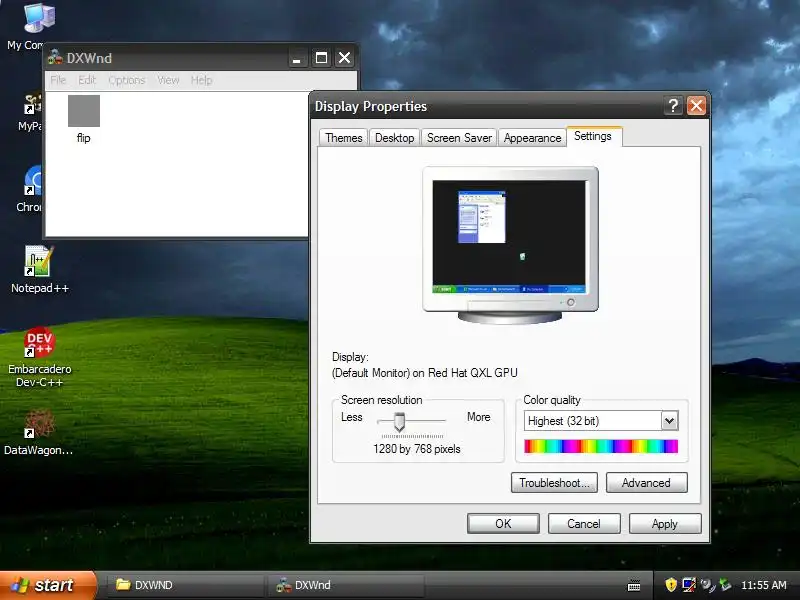Confirm with the OK button

[x=503, y=523]
